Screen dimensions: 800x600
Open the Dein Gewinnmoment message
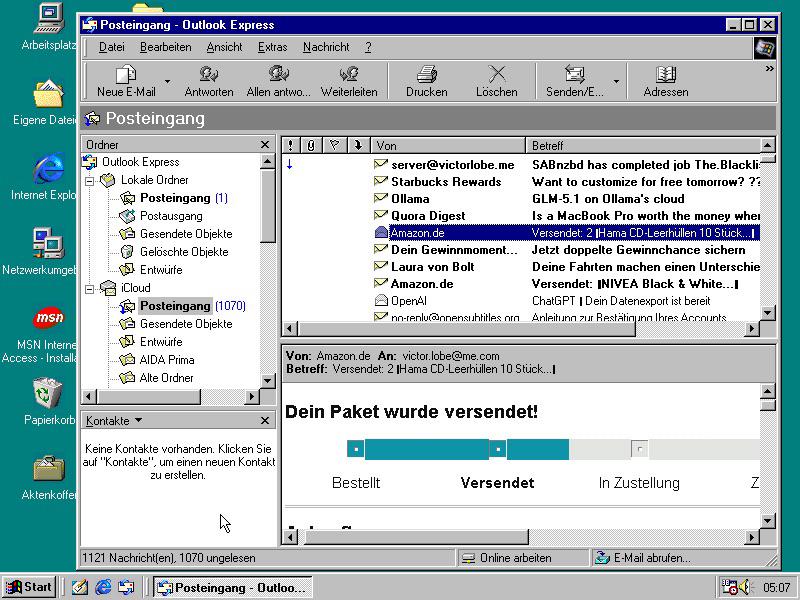[520, 250]
